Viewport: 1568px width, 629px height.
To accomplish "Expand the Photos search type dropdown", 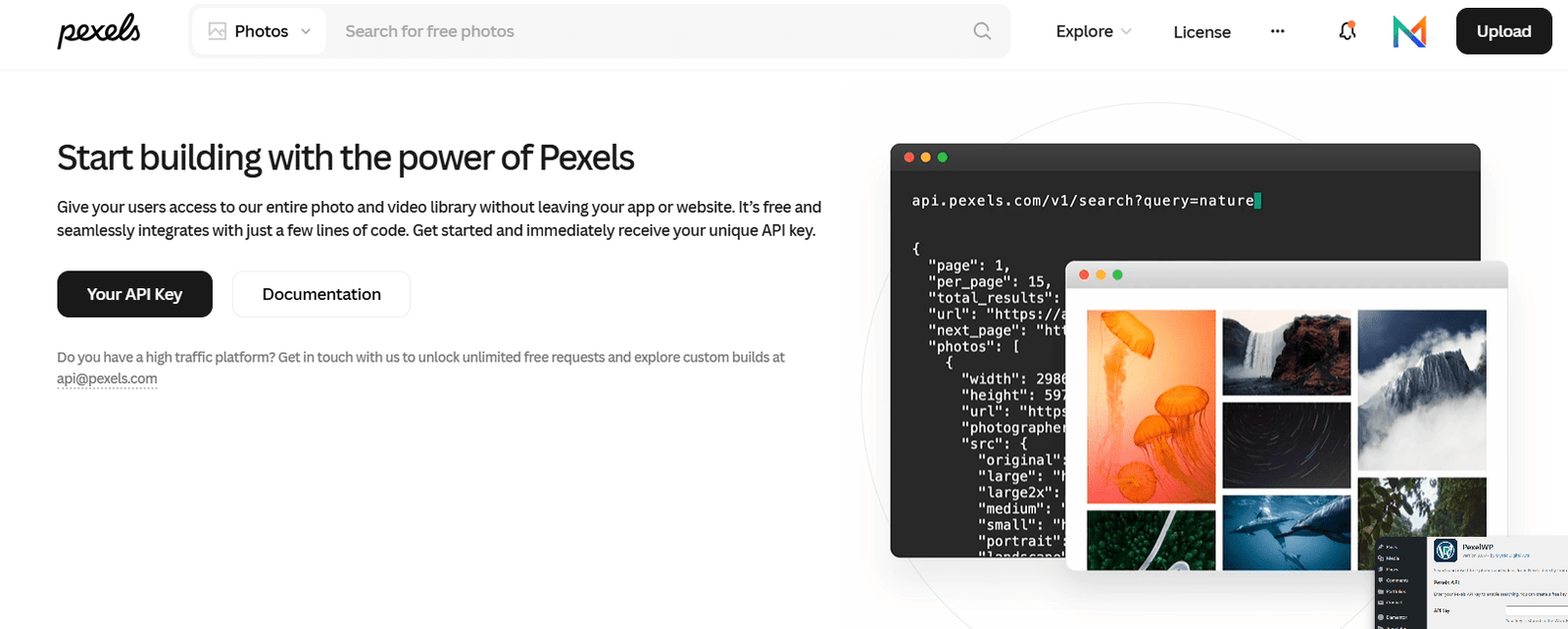I will click(x=260, y=31).
